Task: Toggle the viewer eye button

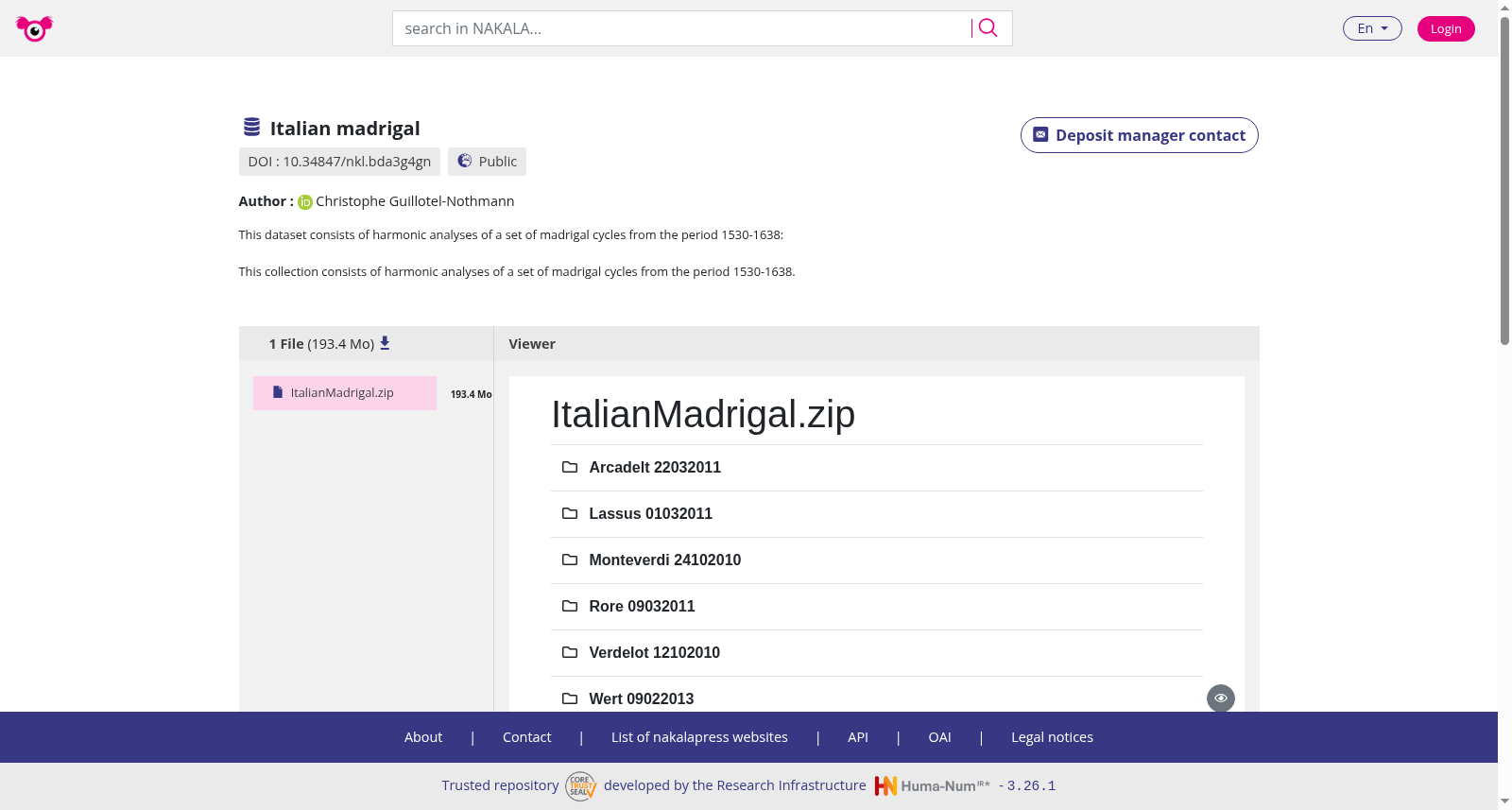Action: tap(1221, 698)
